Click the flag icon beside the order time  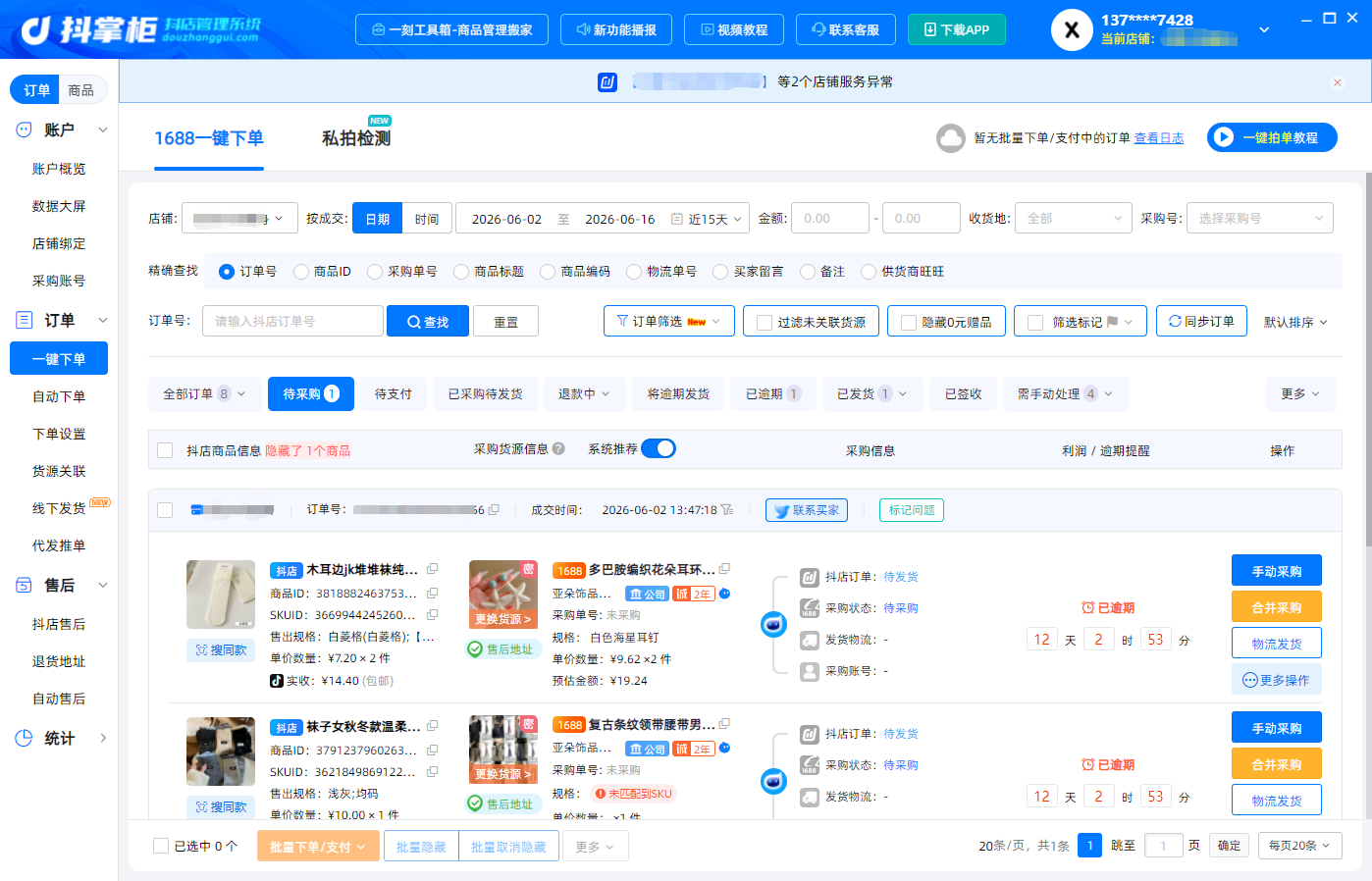727,509
